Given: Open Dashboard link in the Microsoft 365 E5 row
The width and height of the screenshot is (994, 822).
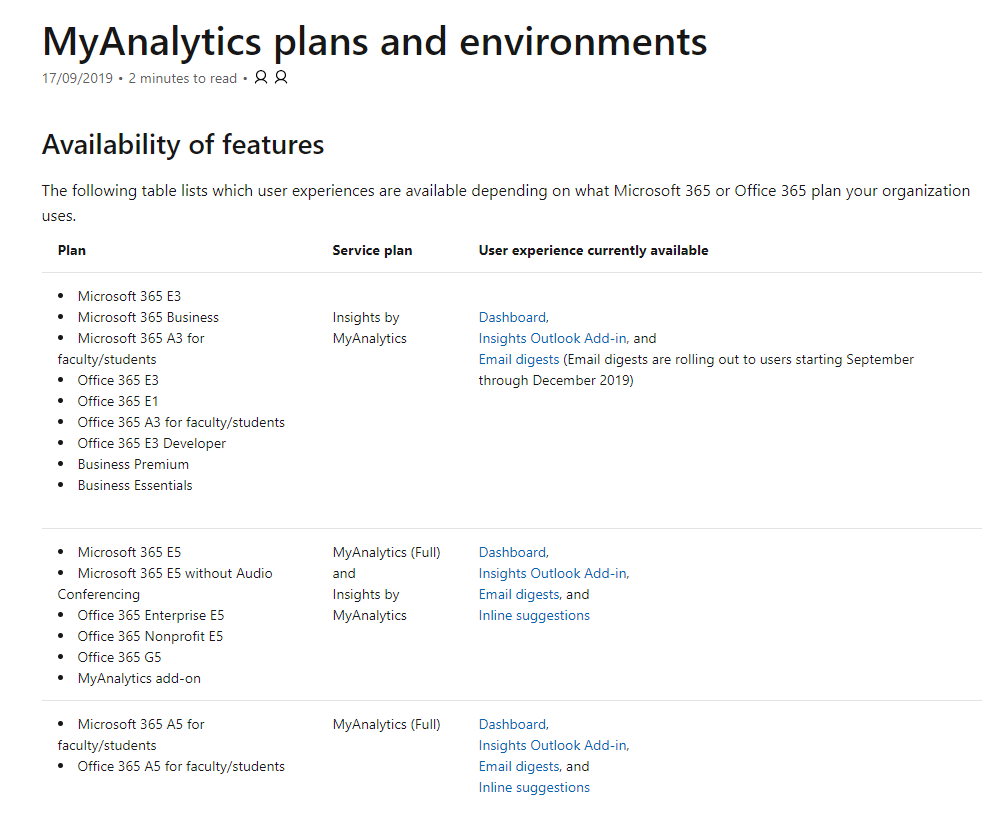Looking at the screenshot, I should 512,552.
